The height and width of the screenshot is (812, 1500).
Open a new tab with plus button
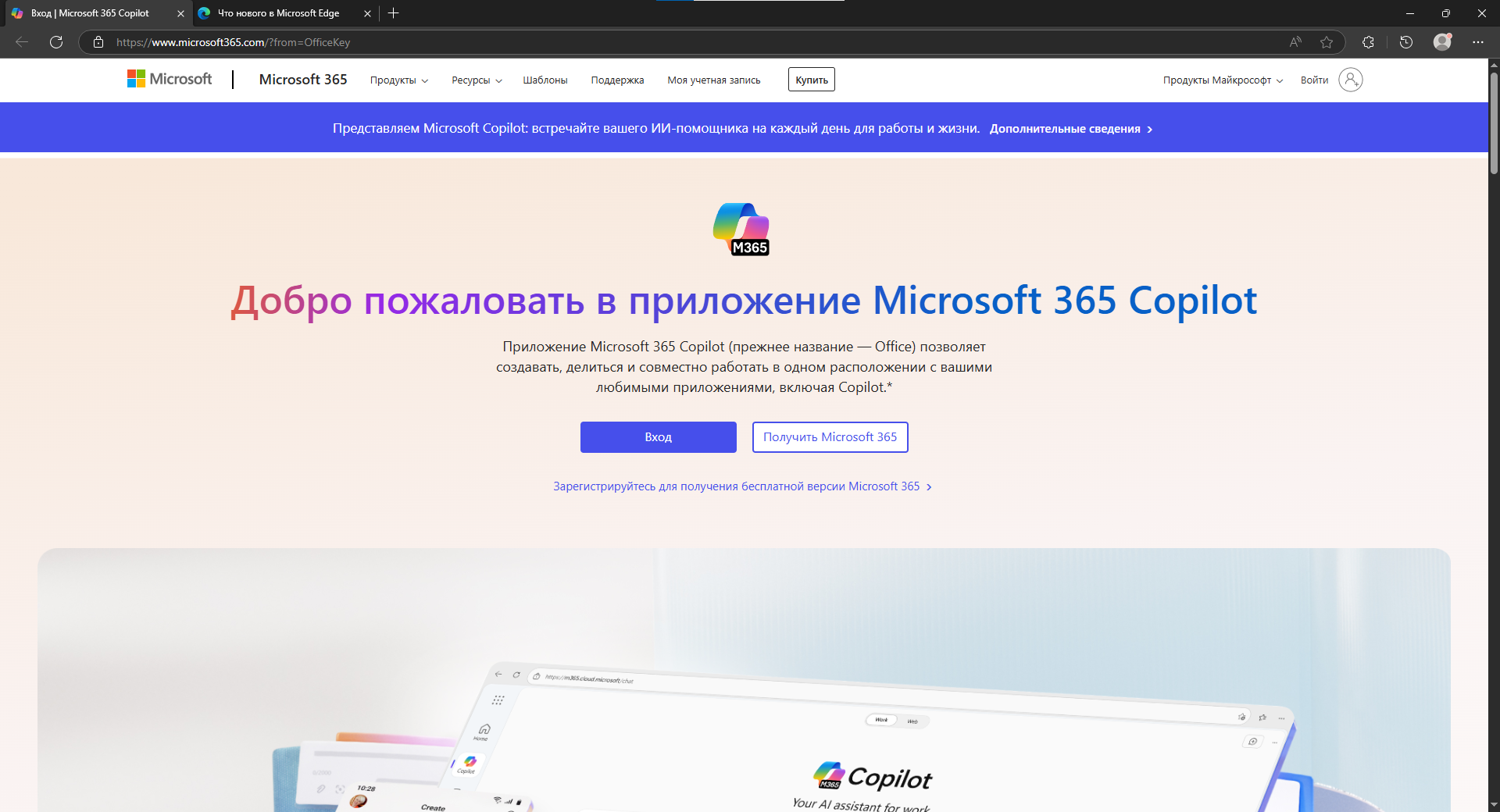394,13
